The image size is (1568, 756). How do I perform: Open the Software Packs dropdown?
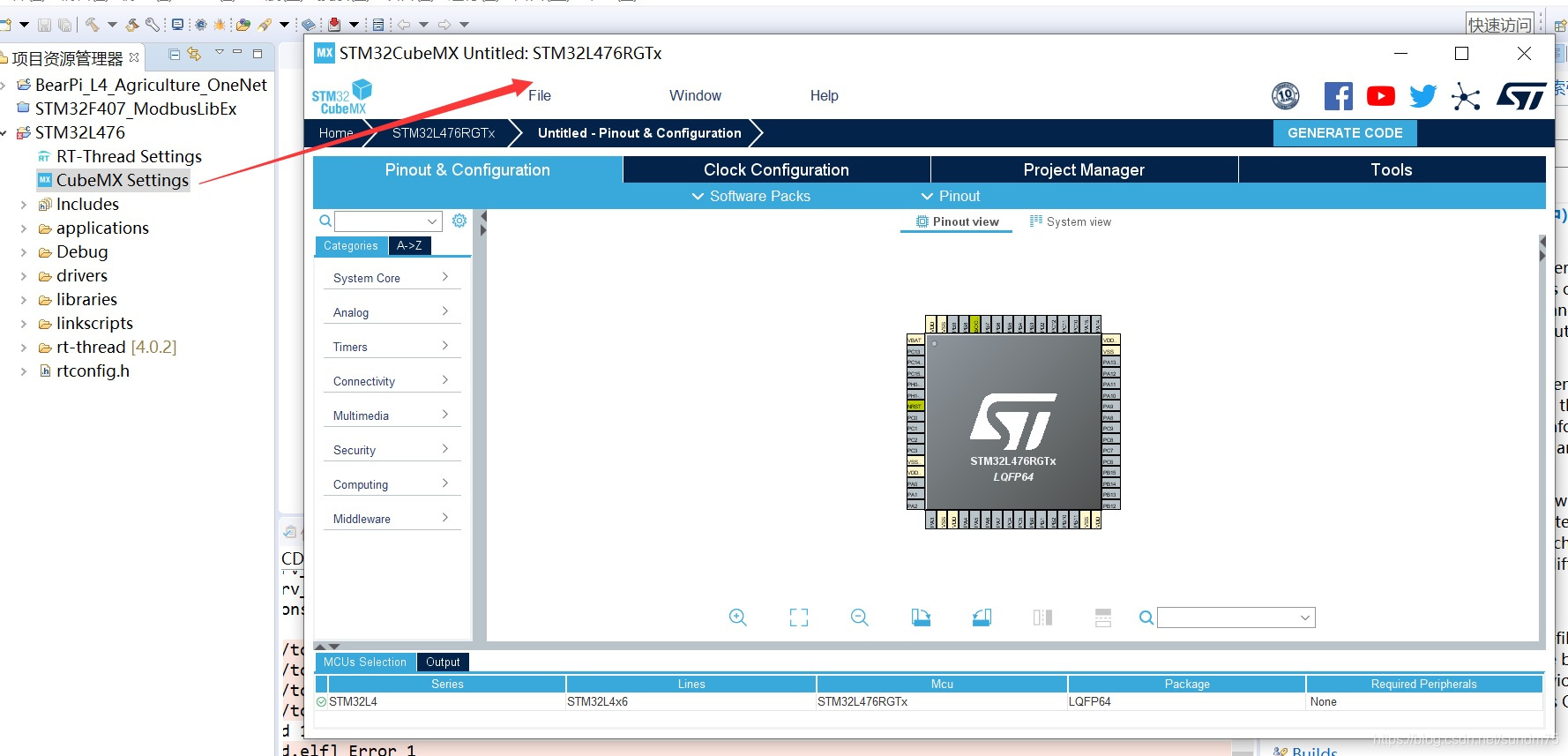pos(751,196)
